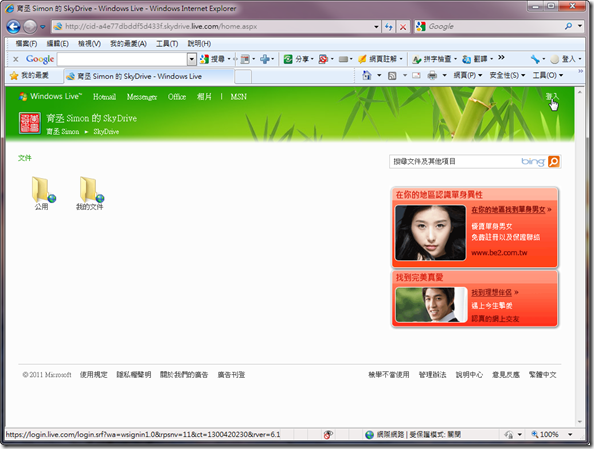This screenshot has height=449, width=594.
Task: Click the woman's photo in the ad
Action: click(430, 233)
